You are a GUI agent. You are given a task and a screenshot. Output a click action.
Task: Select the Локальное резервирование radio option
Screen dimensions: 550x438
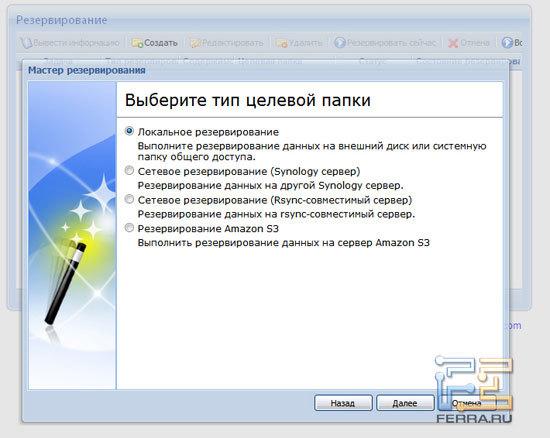click(129, 131)
